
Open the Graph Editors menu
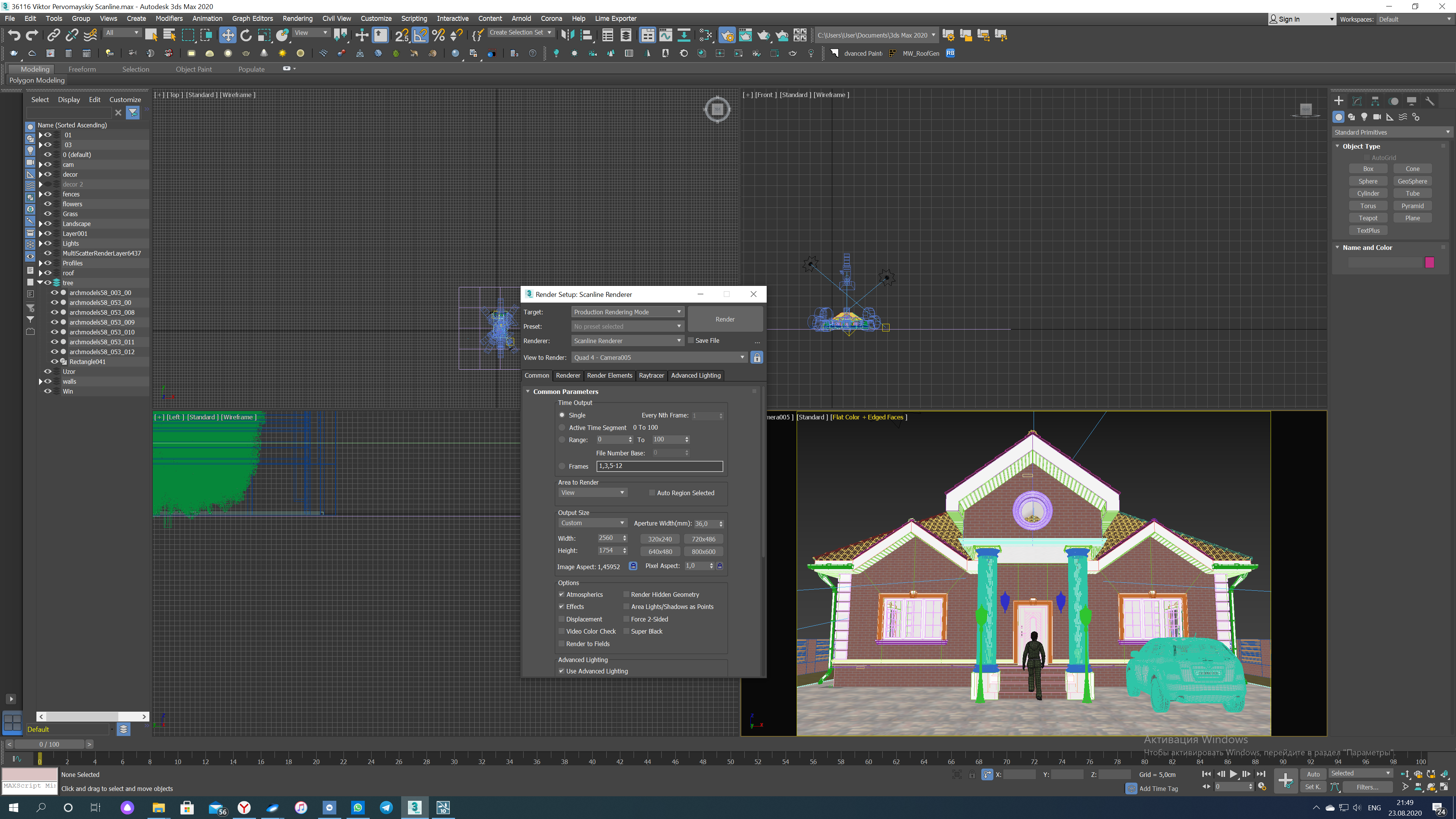point(252,18)
